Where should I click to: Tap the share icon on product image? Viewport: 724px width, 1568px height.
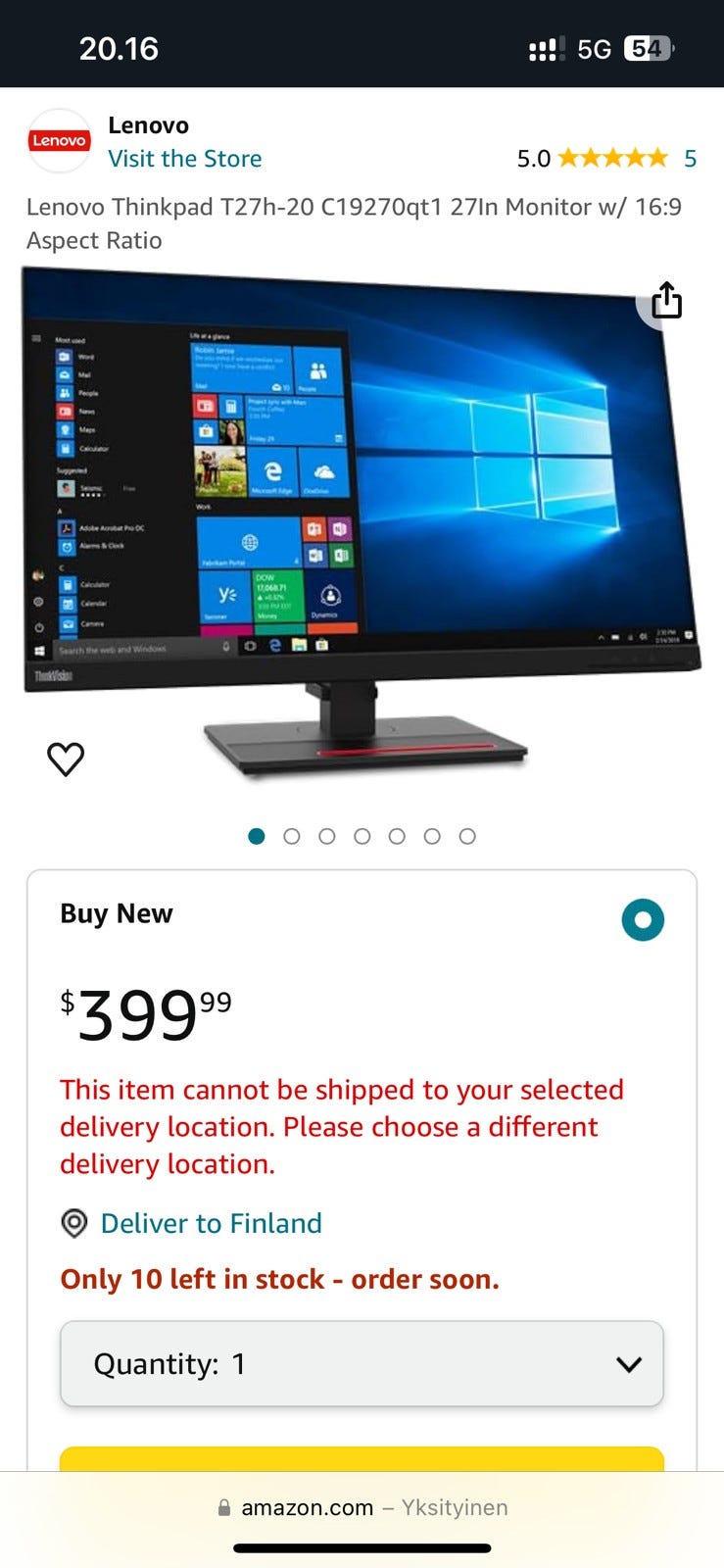tap(666, 300)
